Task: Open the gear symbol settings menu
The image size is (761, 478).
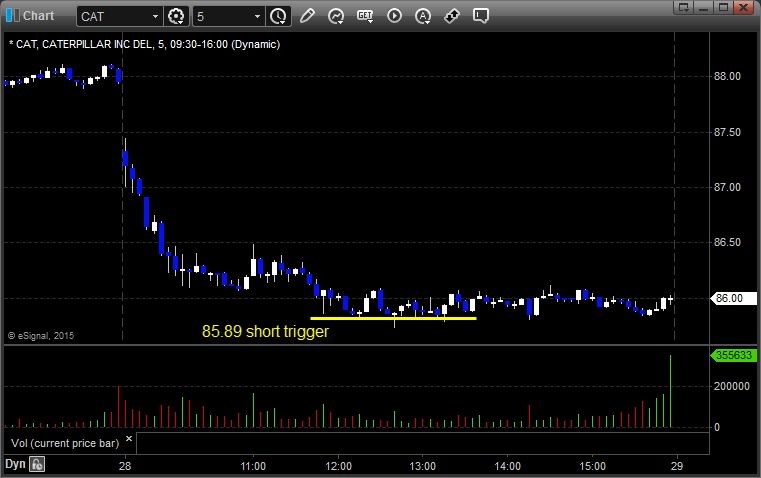Action: pos(176,16)
